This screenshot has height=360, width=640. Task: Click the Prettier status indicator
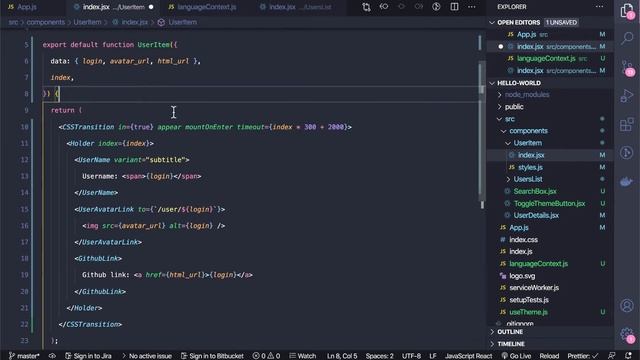tap(582, 356)
